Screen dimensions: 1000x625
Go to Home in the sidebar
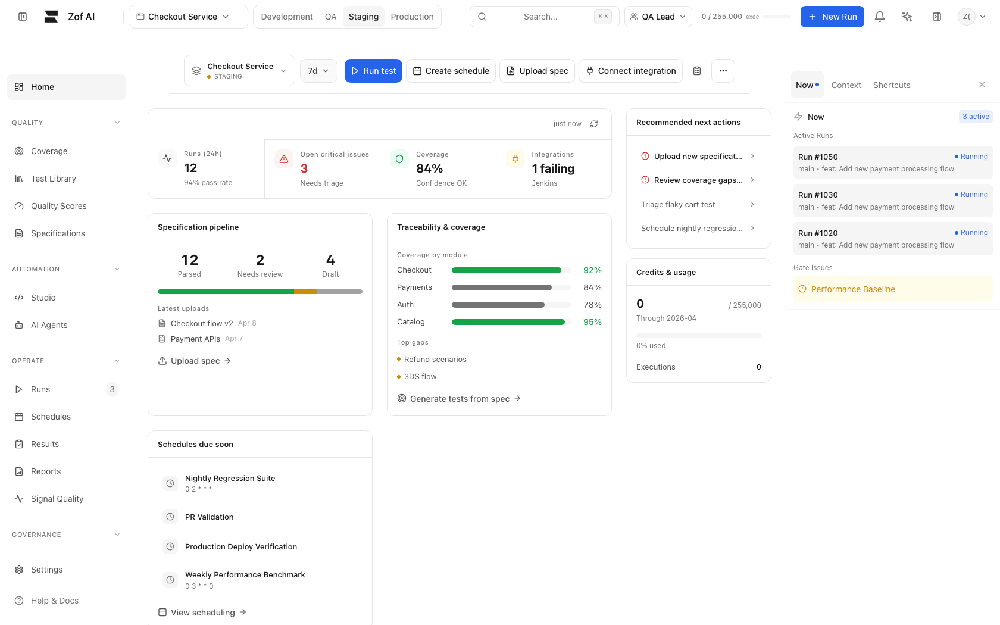coord(66,87)
